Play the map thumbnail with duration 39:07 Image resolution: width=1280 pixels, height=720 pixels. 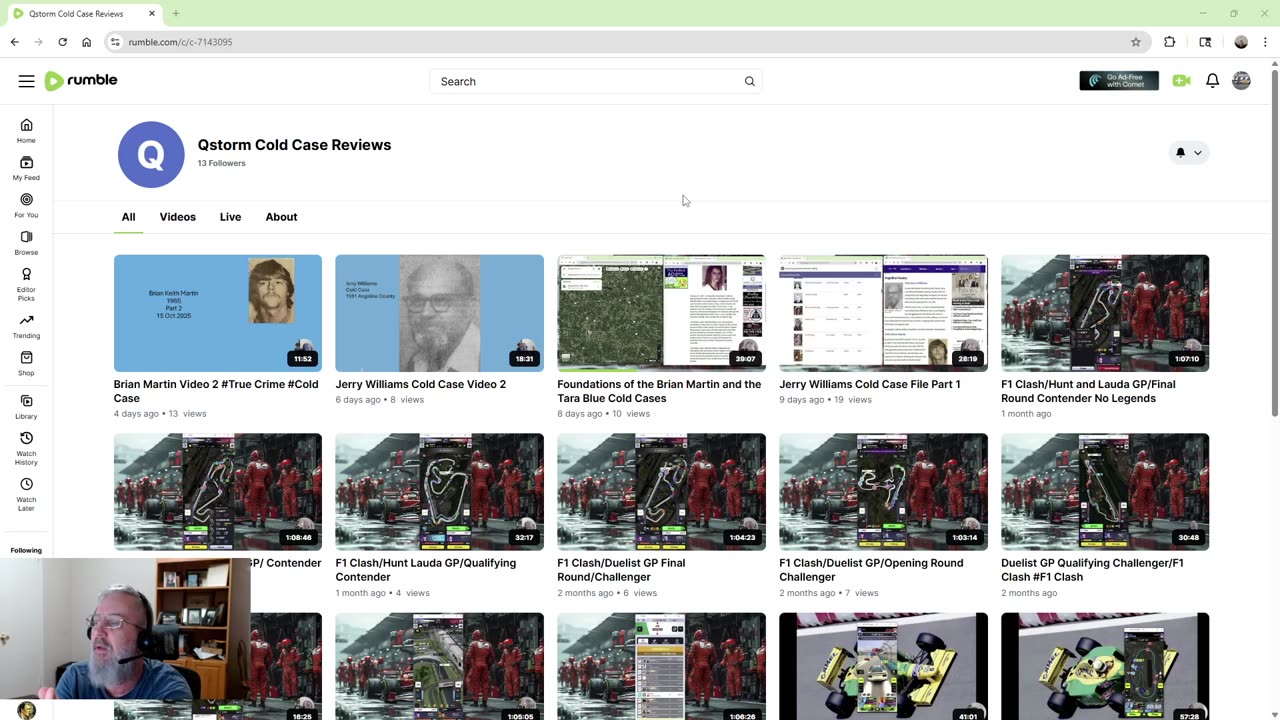(661, 313)
